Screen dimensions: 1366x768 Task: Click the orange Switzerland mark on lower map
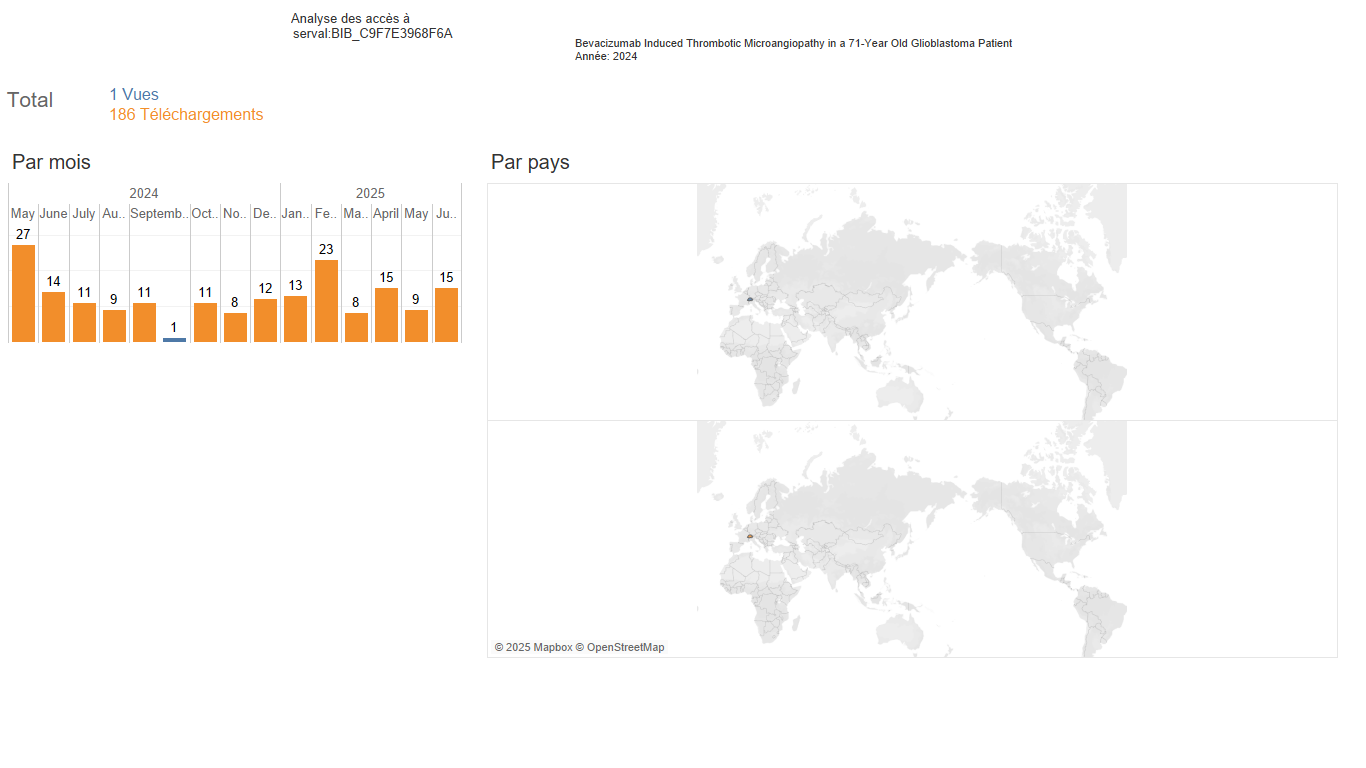(x=749, y=536)
